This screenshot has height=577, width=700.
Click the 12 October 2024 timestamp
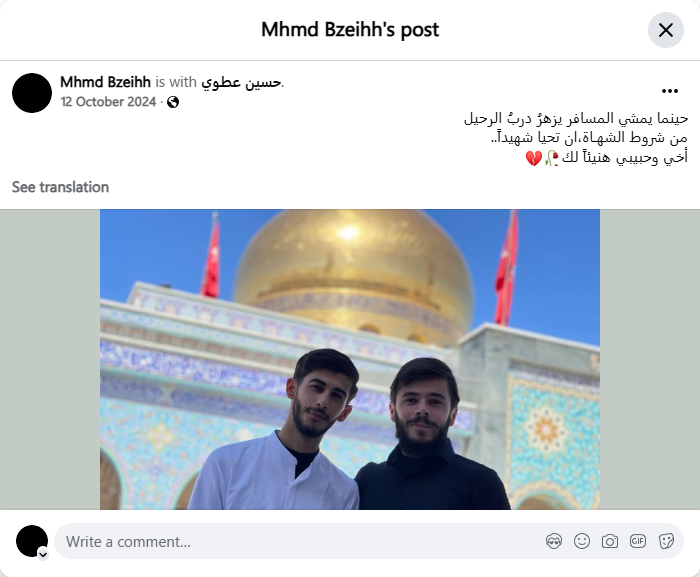tap(108, 102)
